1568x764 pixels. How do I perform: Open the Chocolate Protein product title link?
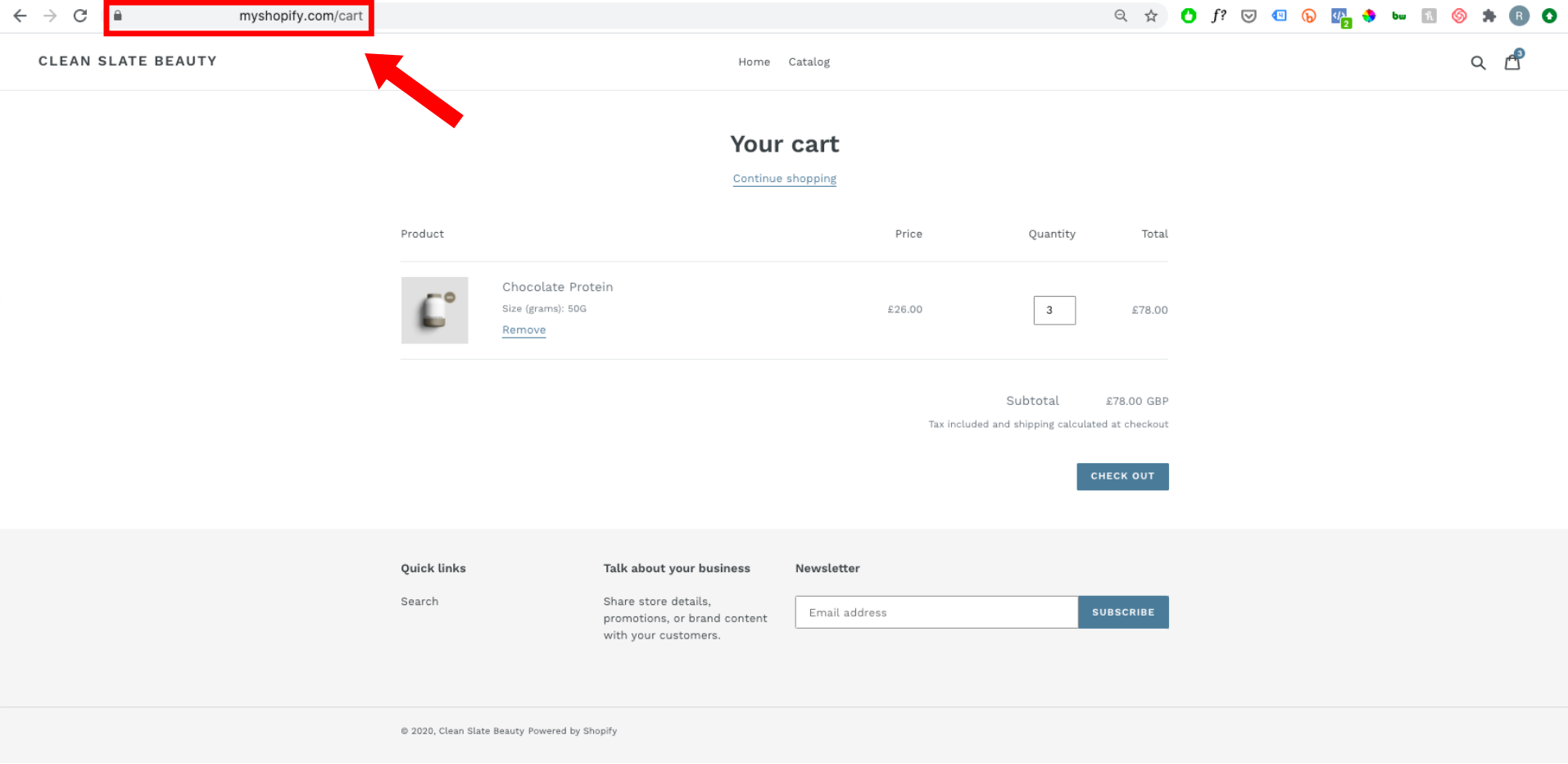558,287
